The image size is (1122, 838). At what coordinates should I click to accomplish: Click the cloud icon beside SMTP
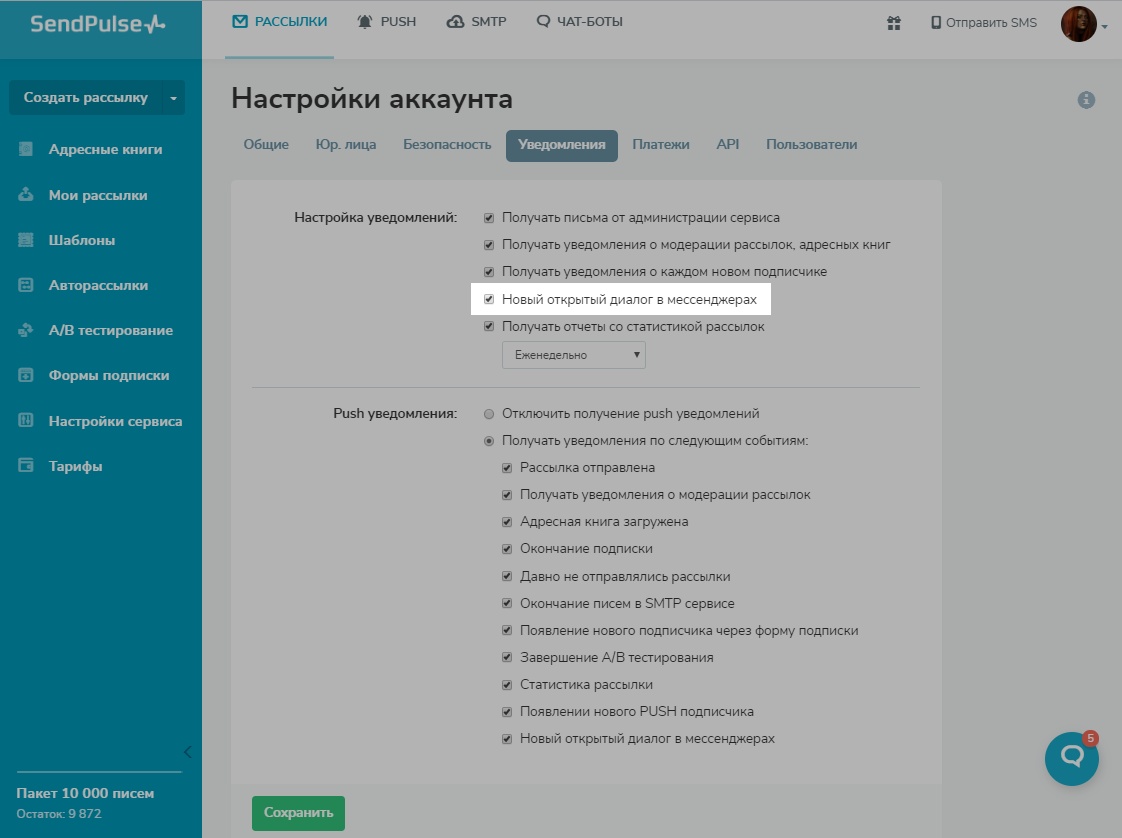pos(455,21)
